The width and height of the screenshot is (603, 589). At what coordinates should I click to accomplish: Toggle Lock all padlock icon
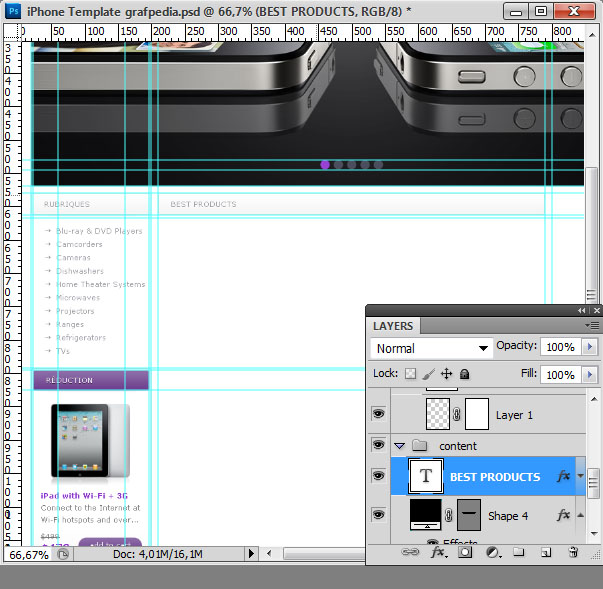[465, 374]
